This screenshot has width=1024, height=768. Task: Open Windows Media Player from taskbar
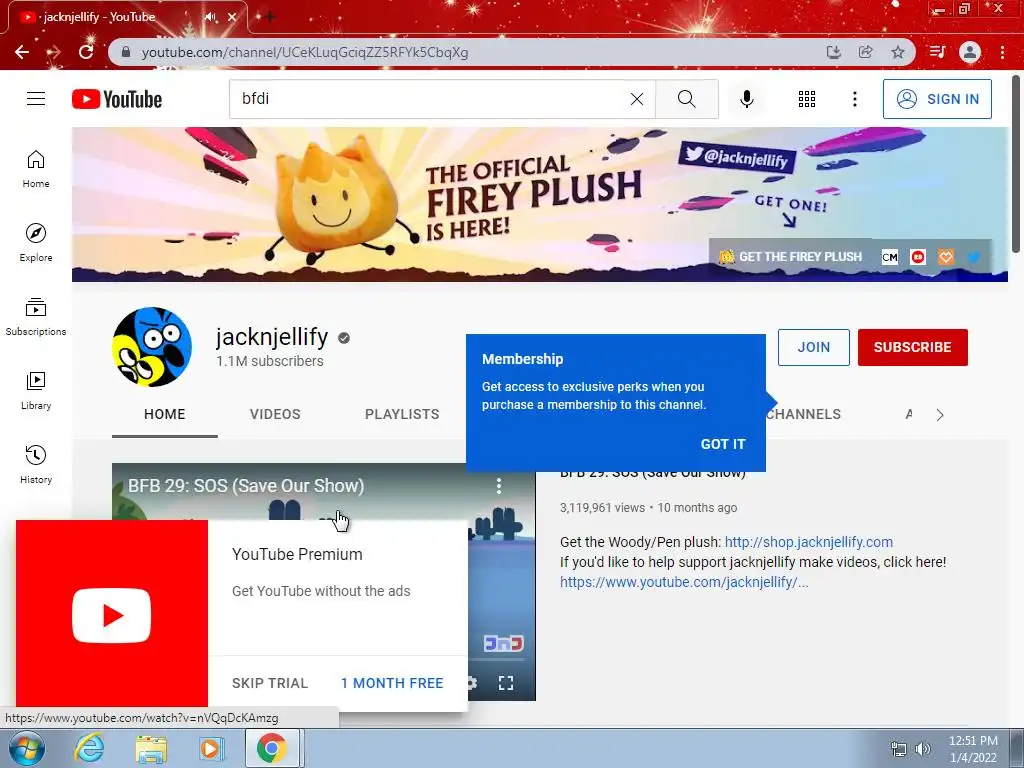click(212, 748)
